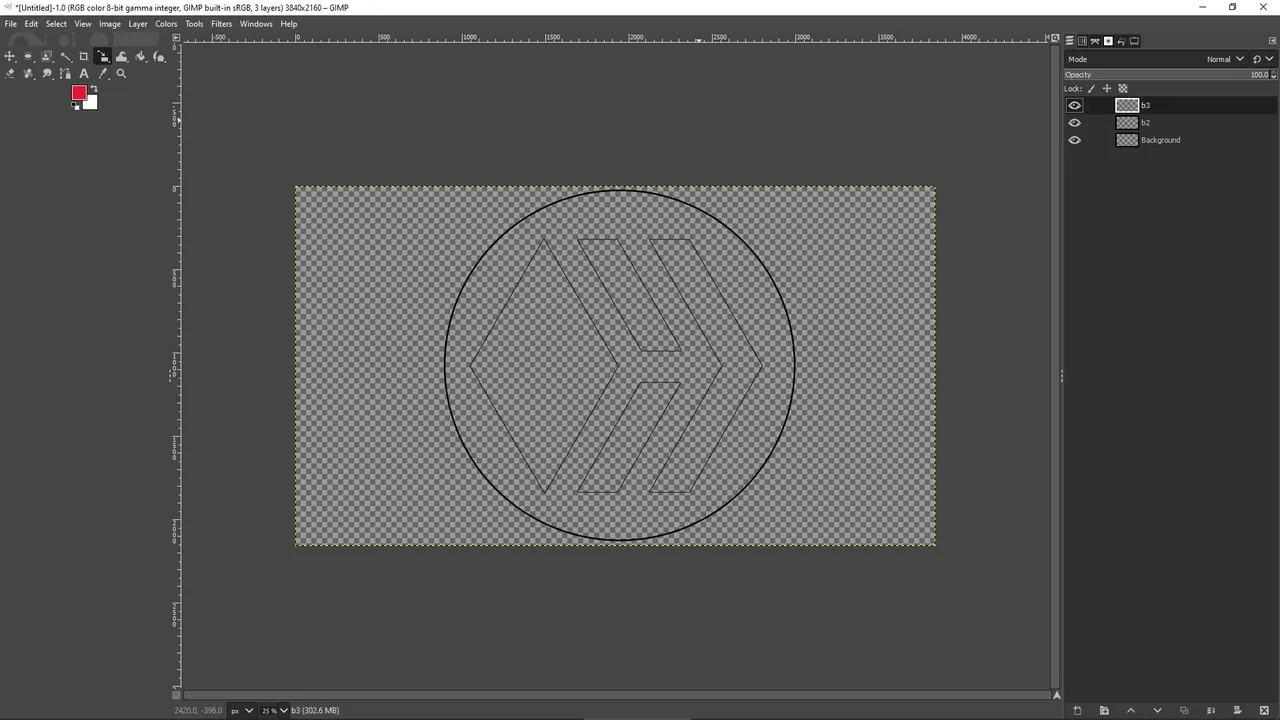
Task: Open the px unit dropdown
Action: point(242,710)
